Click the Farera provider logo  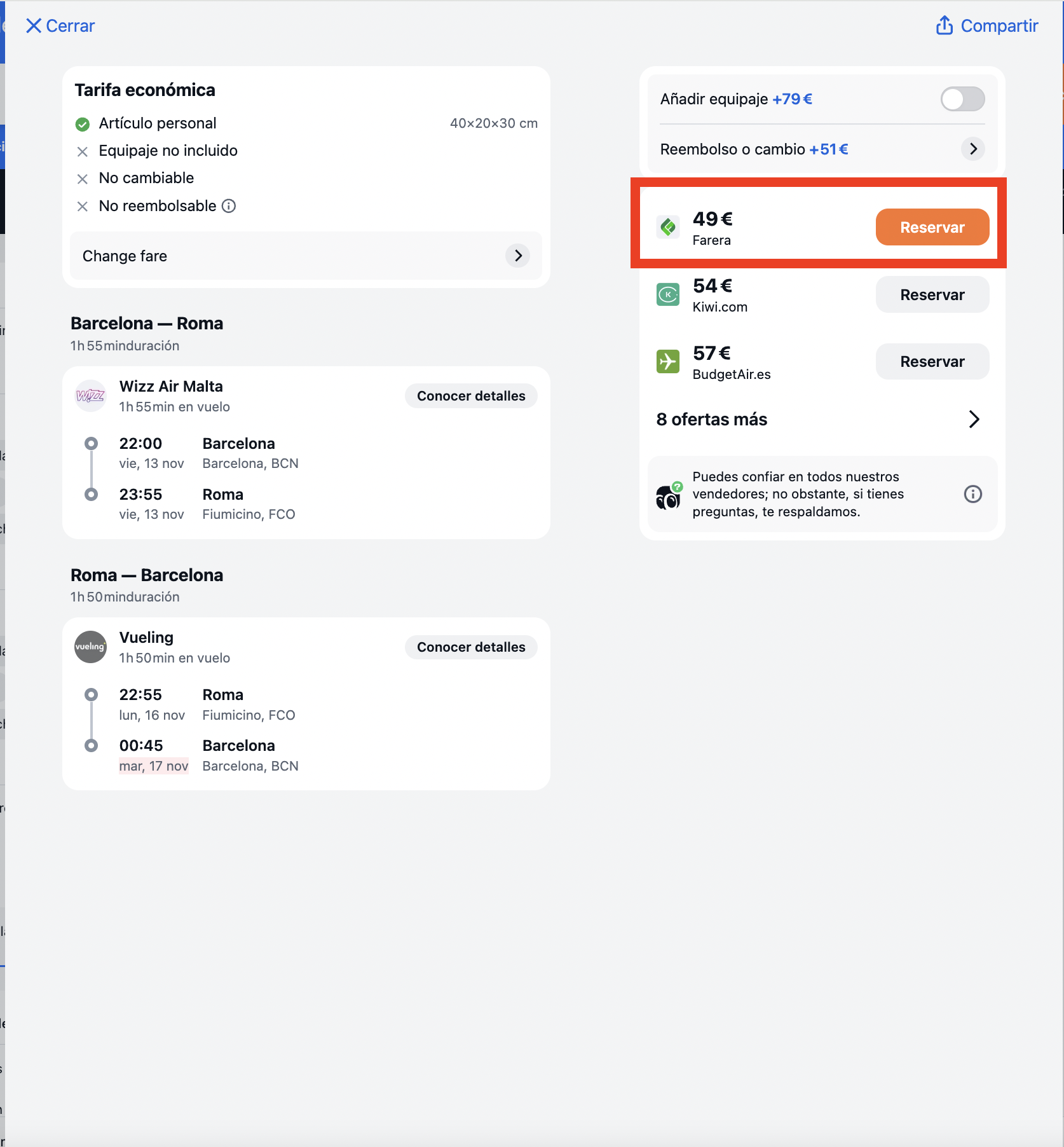click(668, 227)
